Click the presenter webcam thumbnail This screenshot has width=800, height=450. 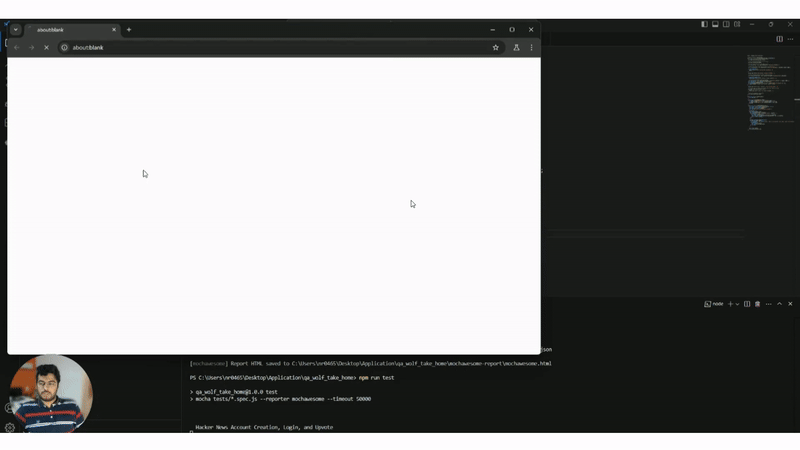(51, 394)
